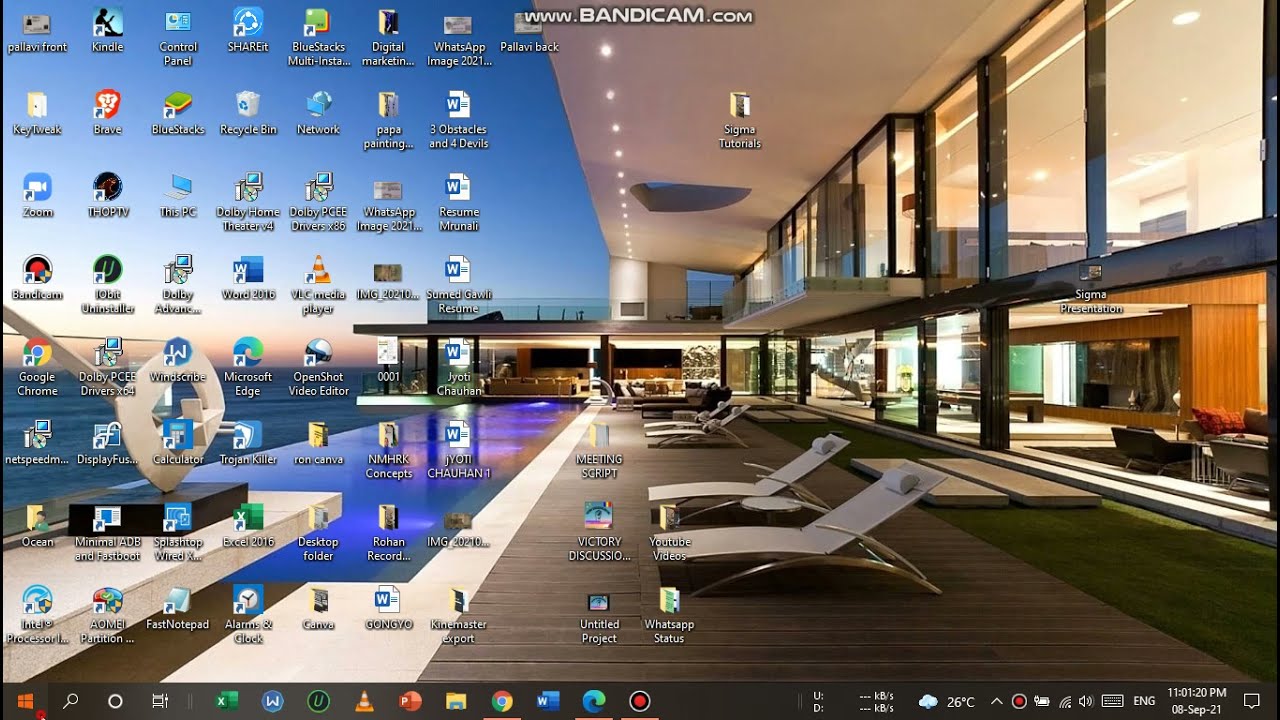The image size is (1280, 720).
Task: Open OpenShot Video Editor shortcut
Action: click(318, 367)
